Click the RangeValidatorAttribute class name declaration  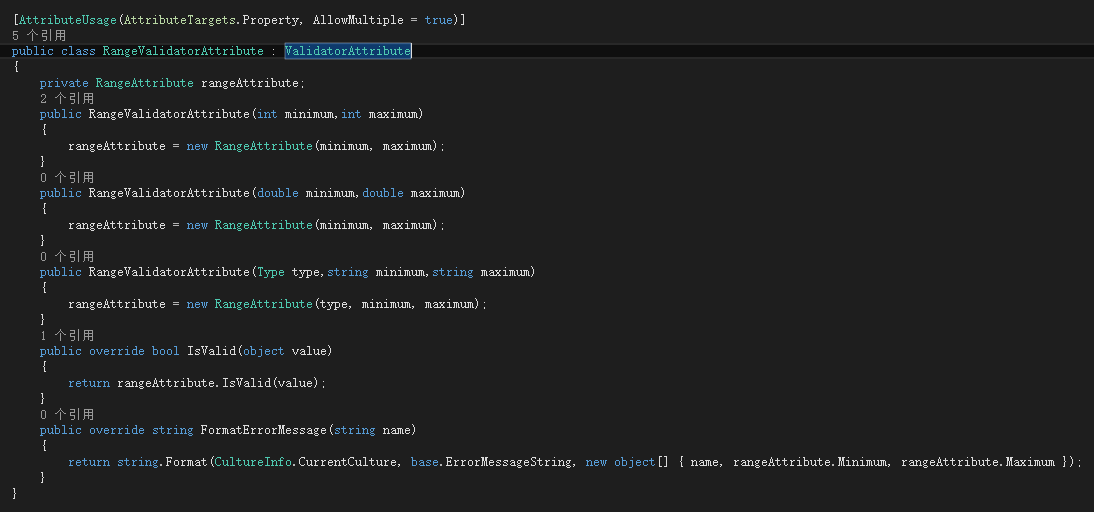183,51
